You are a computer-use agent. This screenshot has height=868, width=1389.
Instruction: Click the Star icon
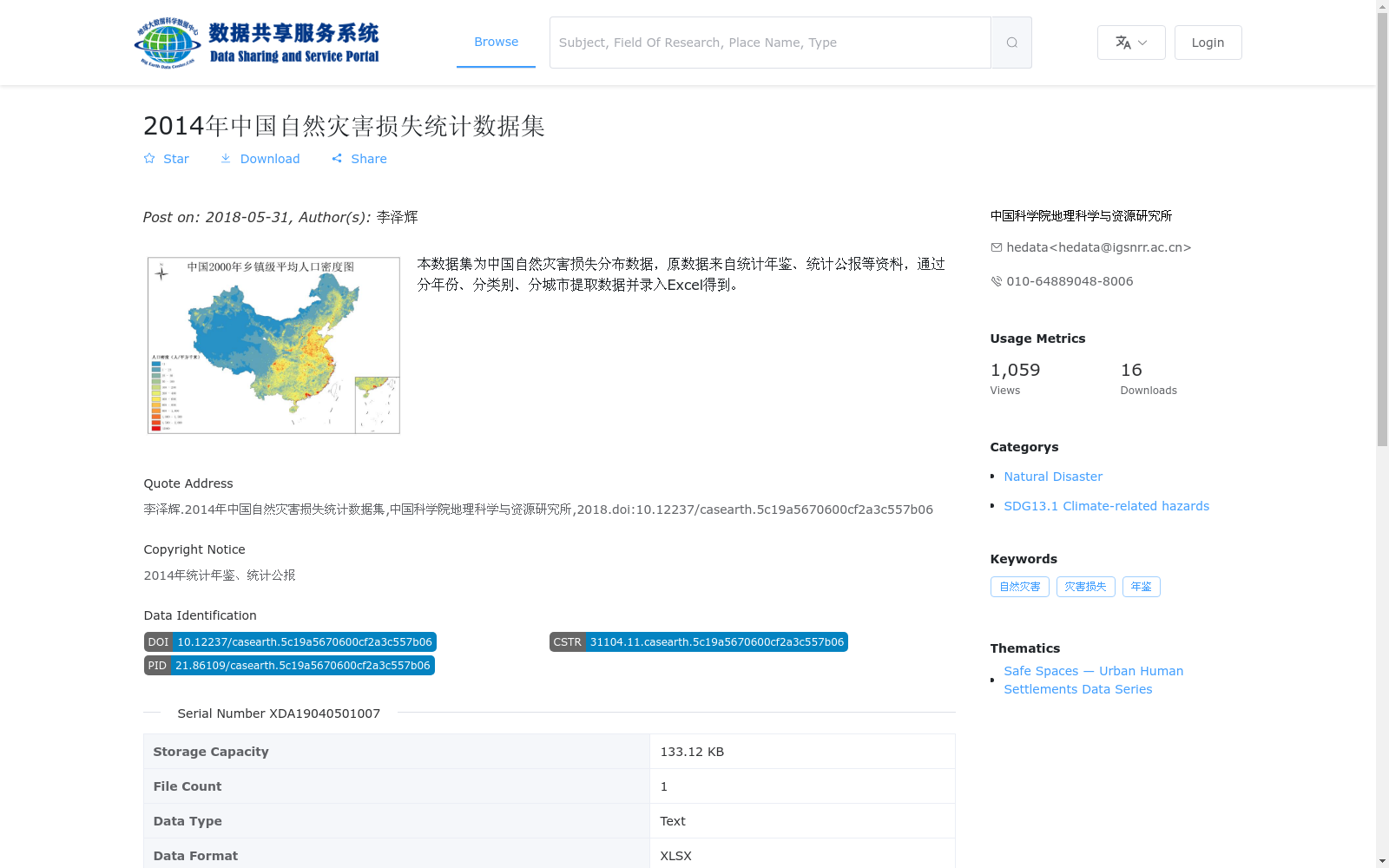point(149,158)
